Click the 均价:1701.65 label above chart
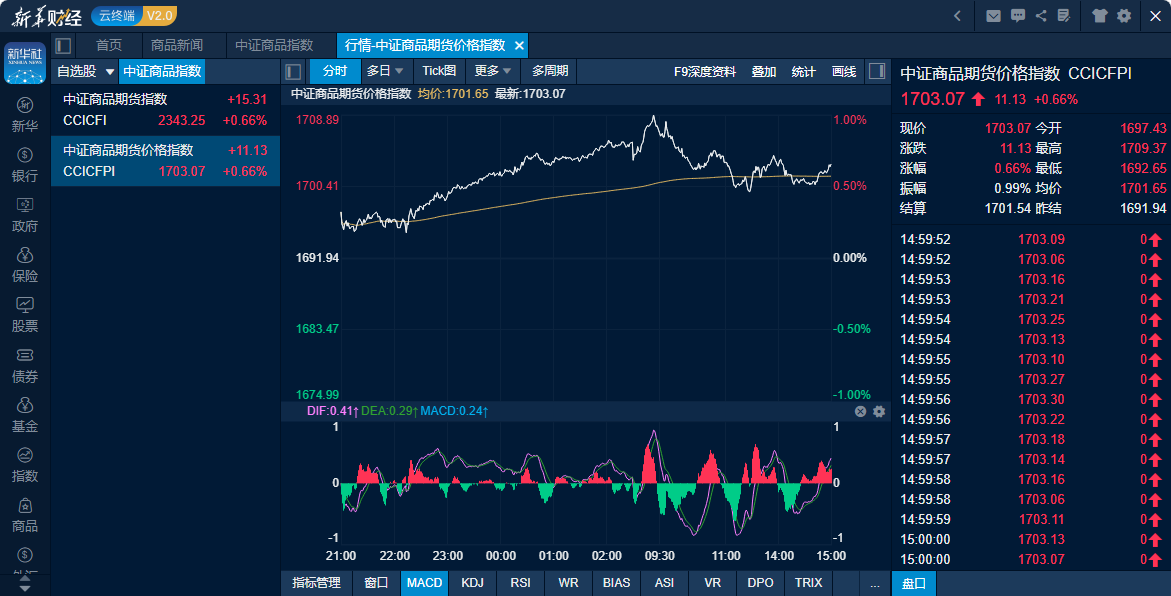This screenshot has width=1171, height=596. (453, 94)
